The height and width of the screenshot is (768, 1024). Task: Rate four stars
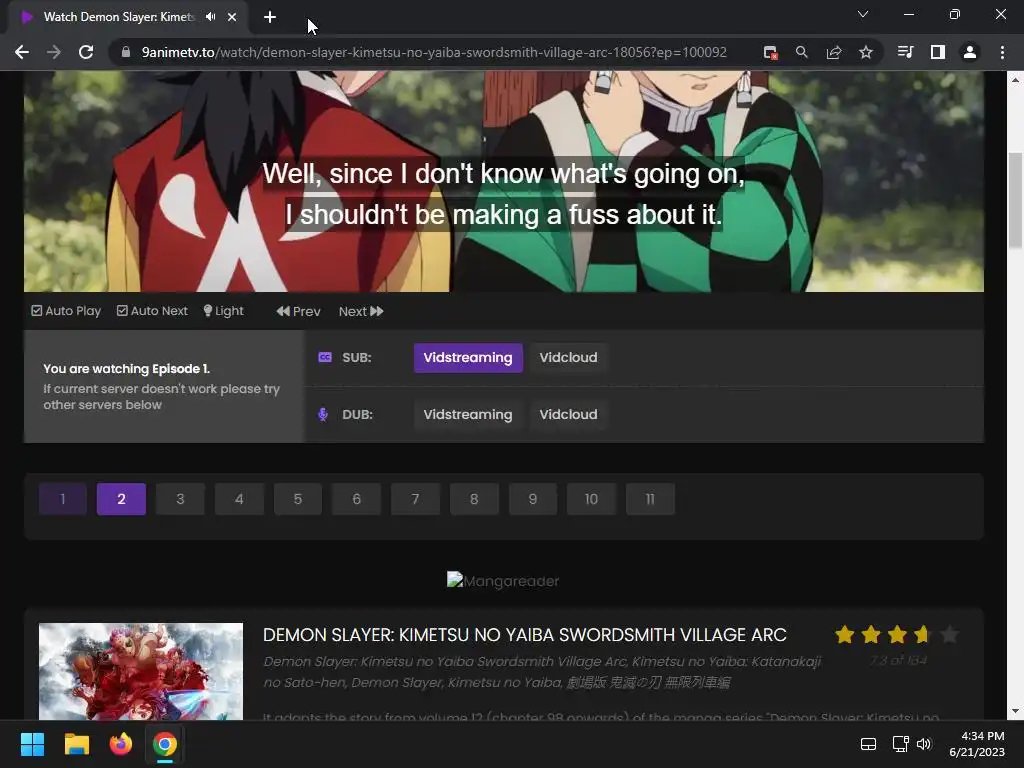point(923,634)
